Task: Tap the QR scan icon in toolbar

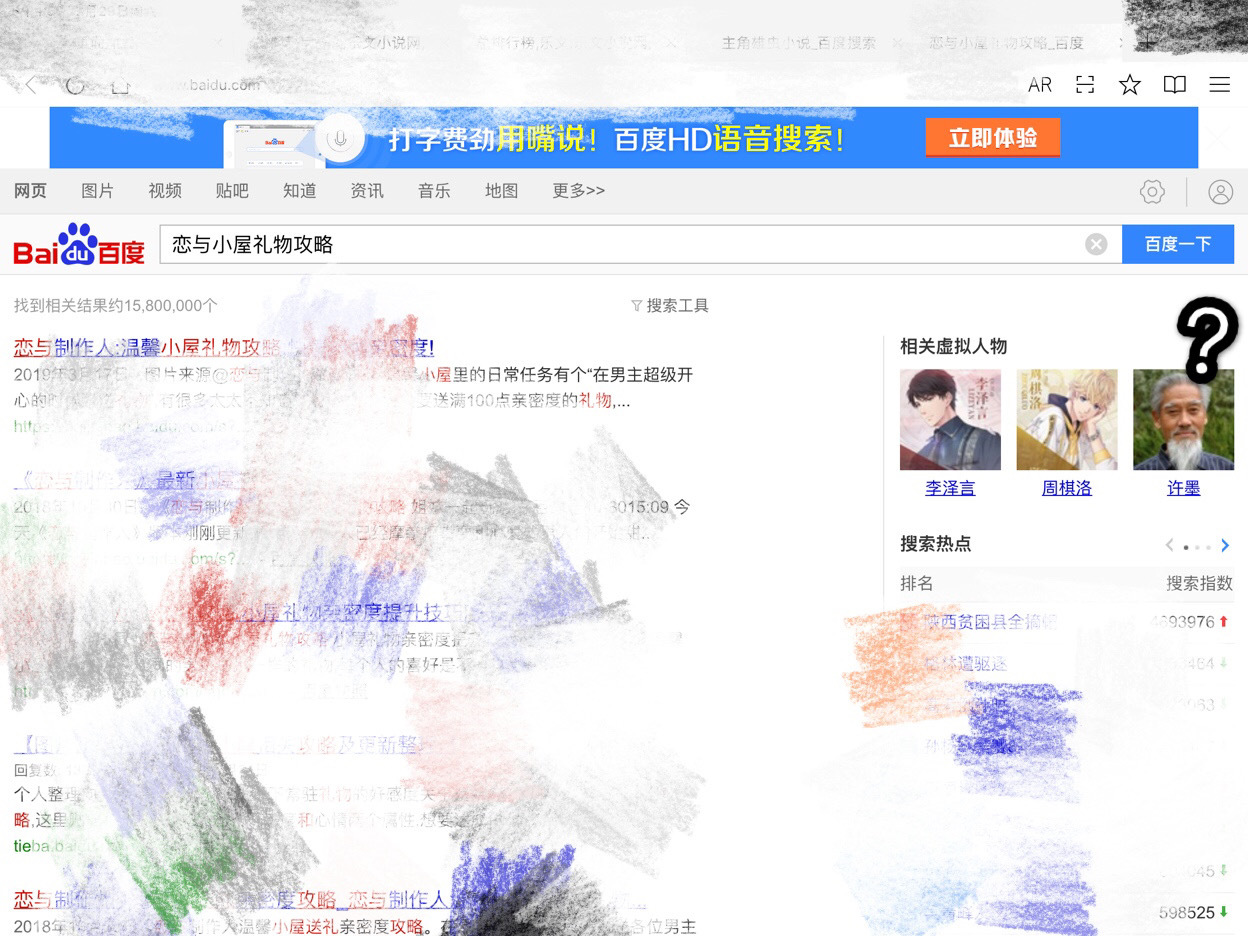Action: (1085, 85)
